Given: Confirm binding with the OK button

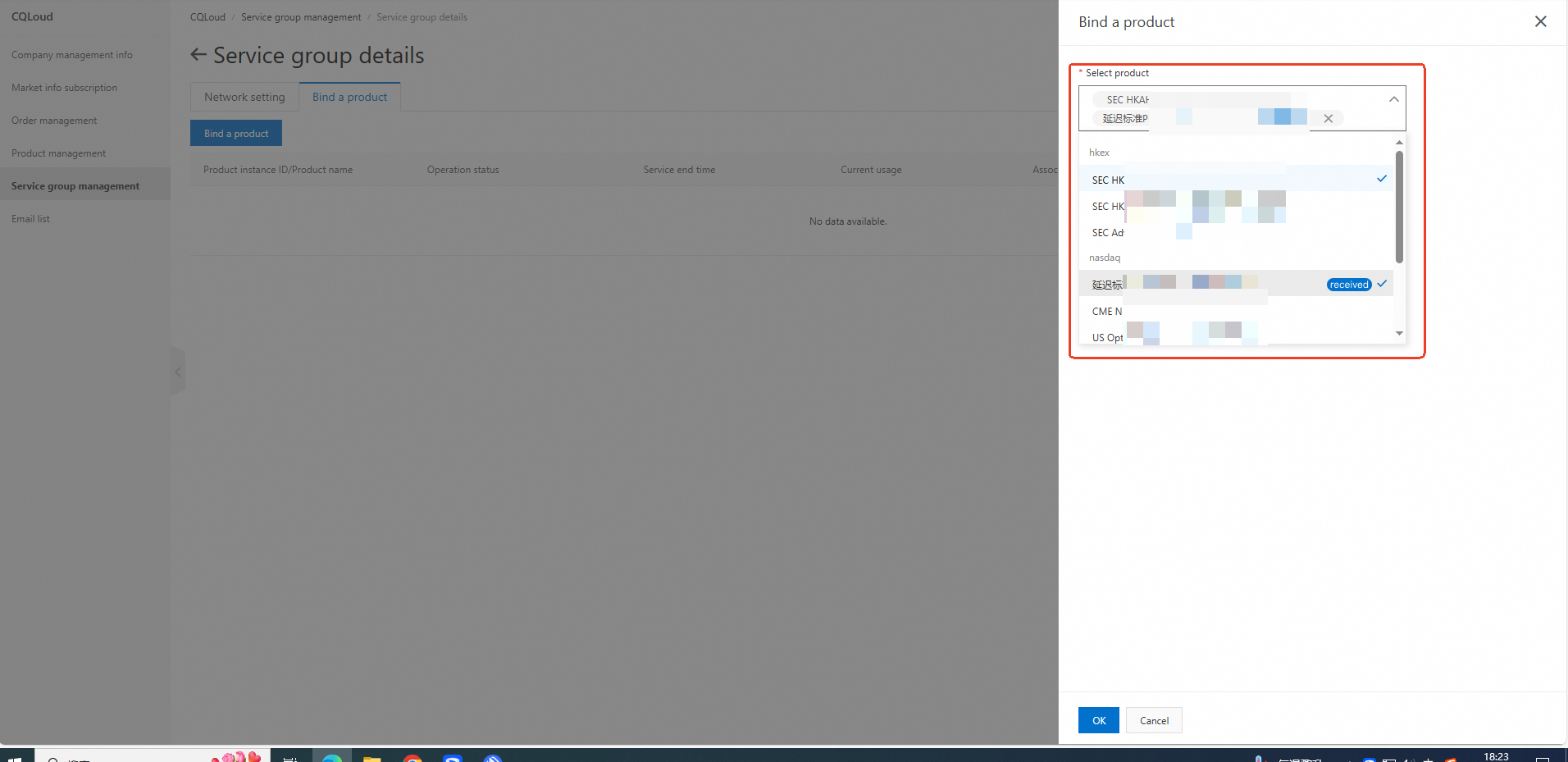Looking at the screenshot, I should [1099, 720].
